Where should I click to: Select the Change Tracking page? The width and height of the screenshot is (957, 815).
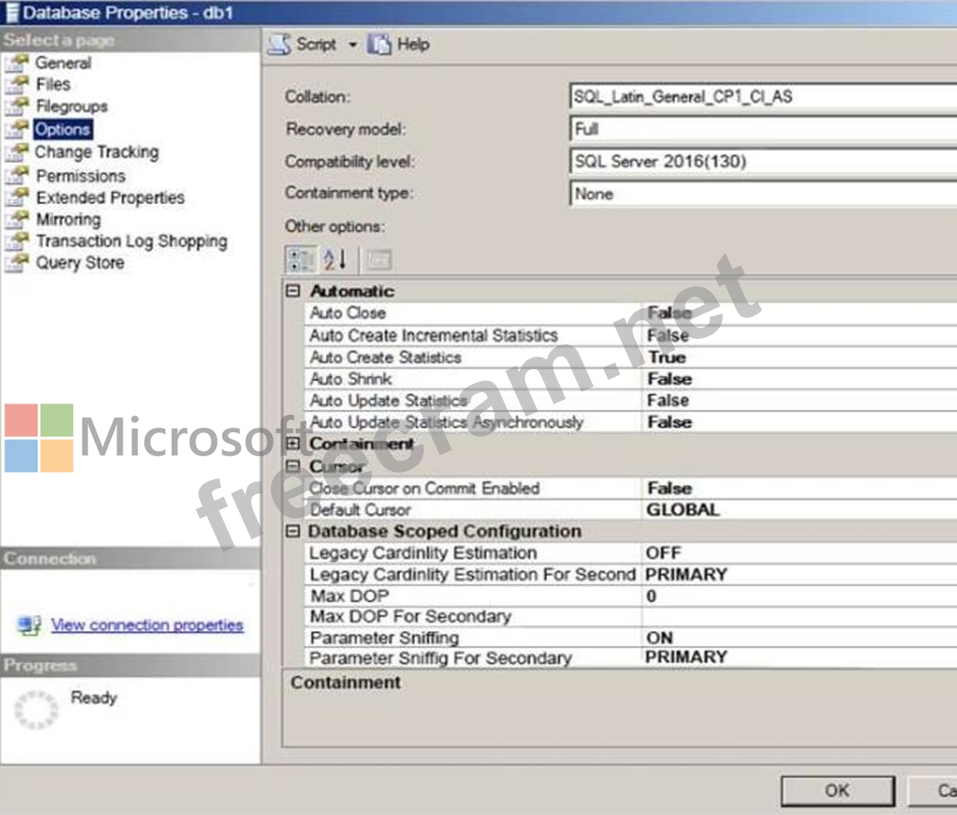tap(96, 152)
